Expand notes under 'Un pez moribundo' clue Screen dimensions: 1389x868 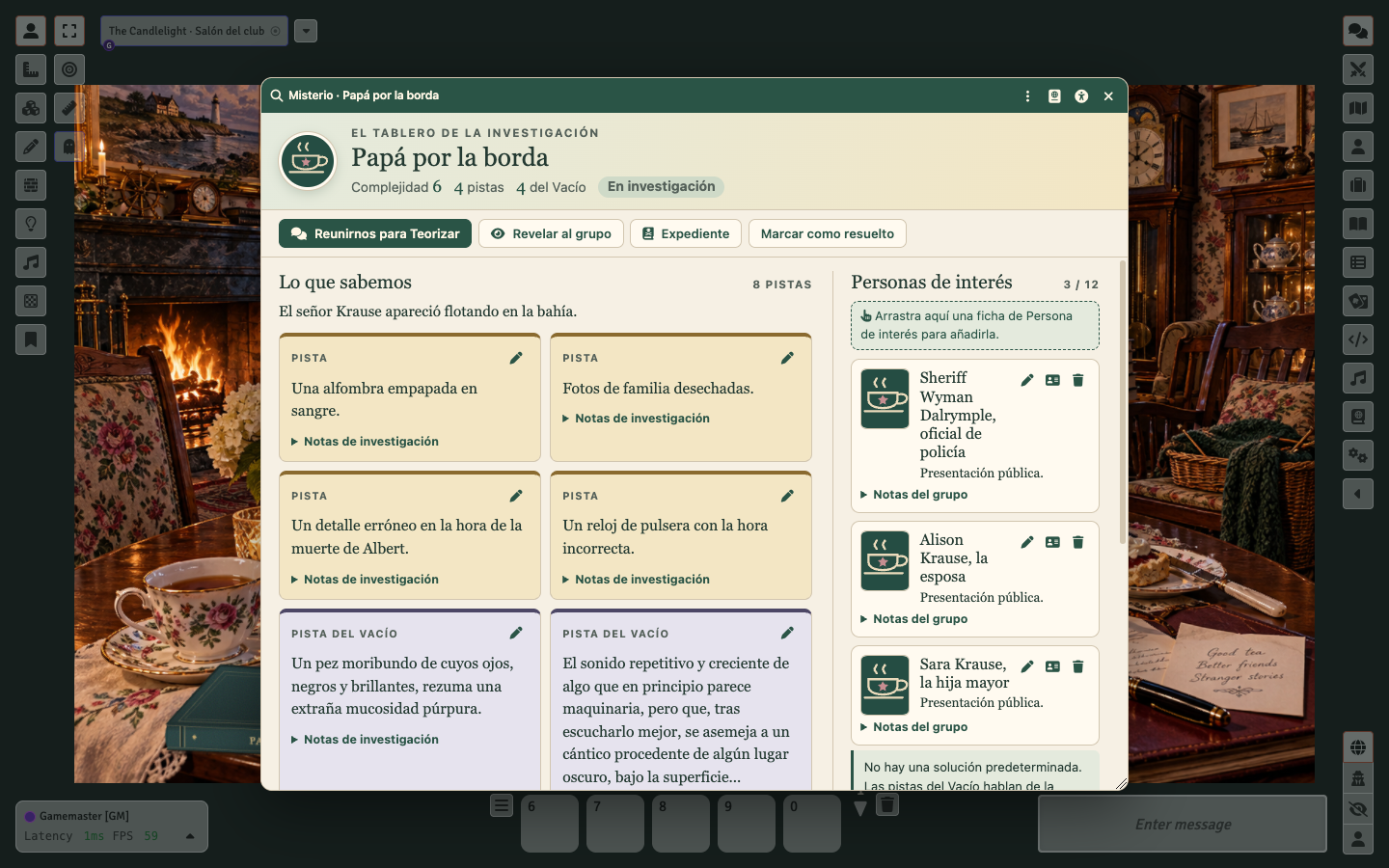(366, 740)
